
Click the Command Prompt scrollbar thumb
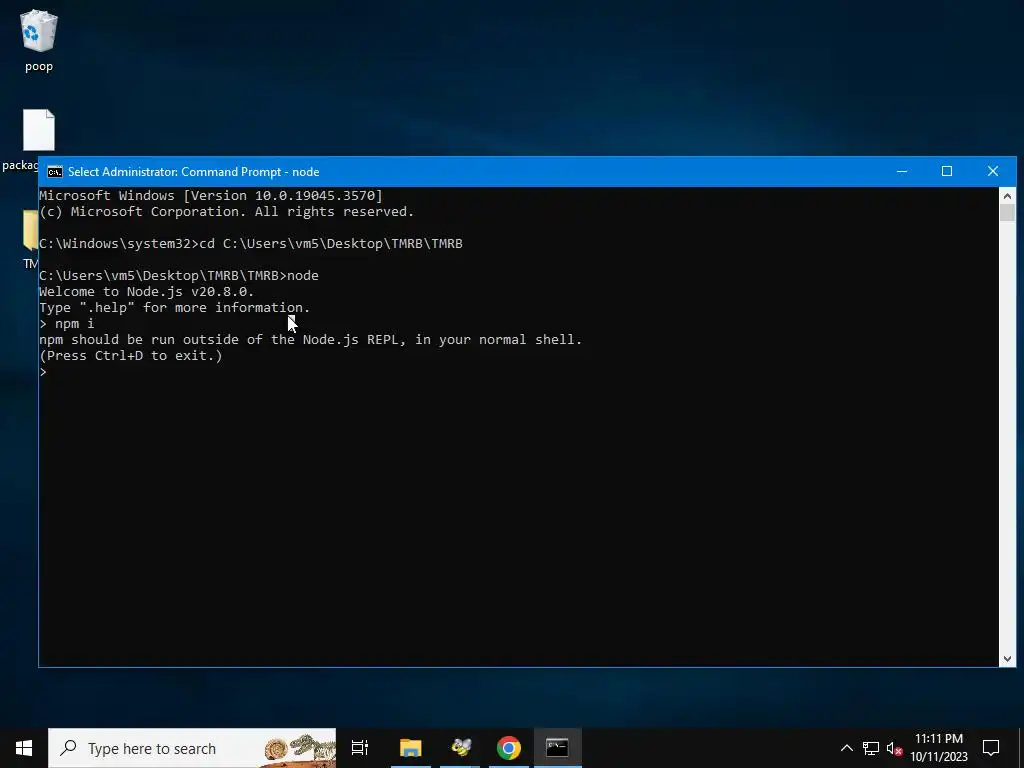[1007, 212]
